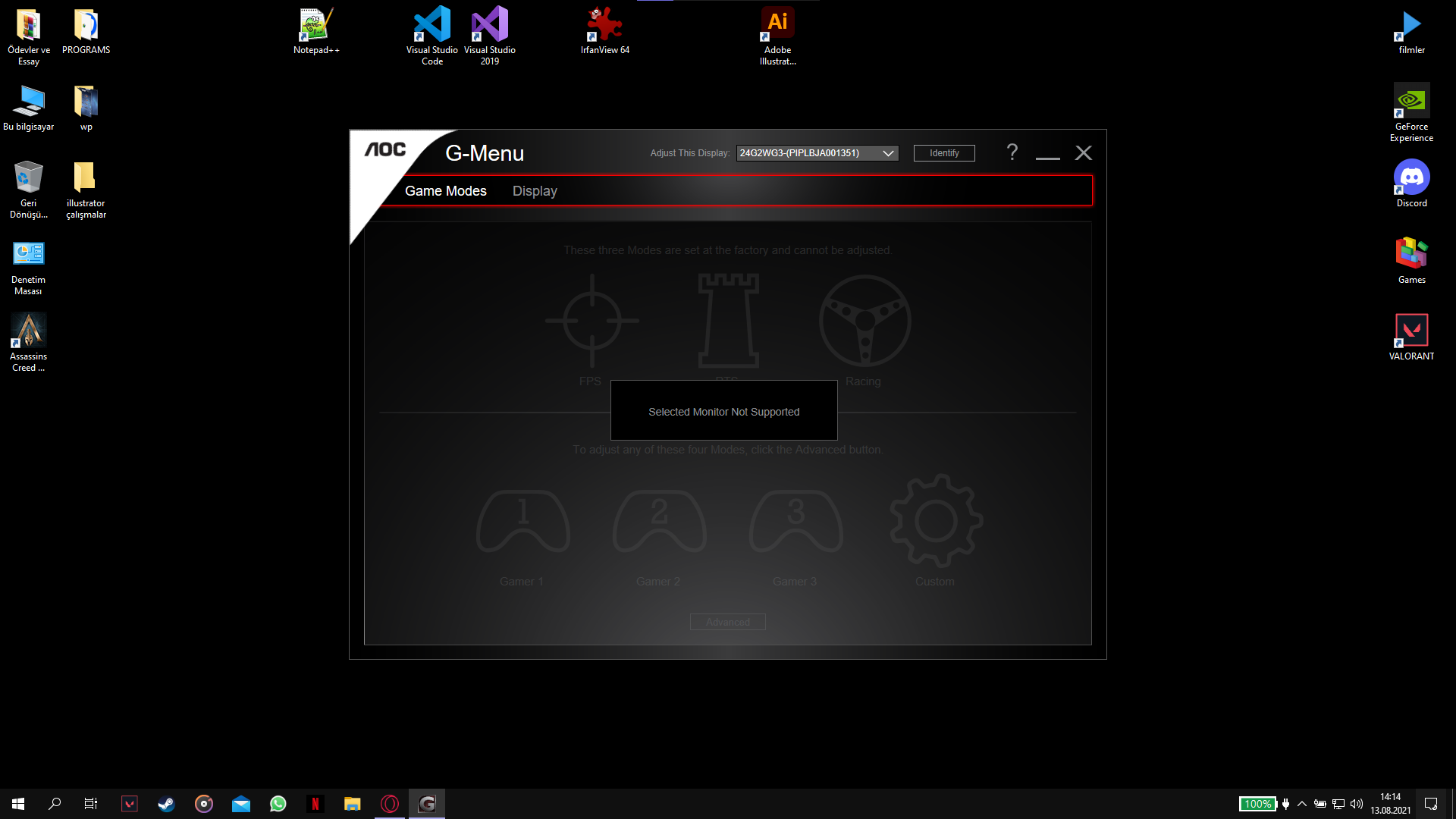Image resolution: width=1456 pixels, height=819 pixels.
Task: Open the volume control in system tray
Action: point(1357,804)
